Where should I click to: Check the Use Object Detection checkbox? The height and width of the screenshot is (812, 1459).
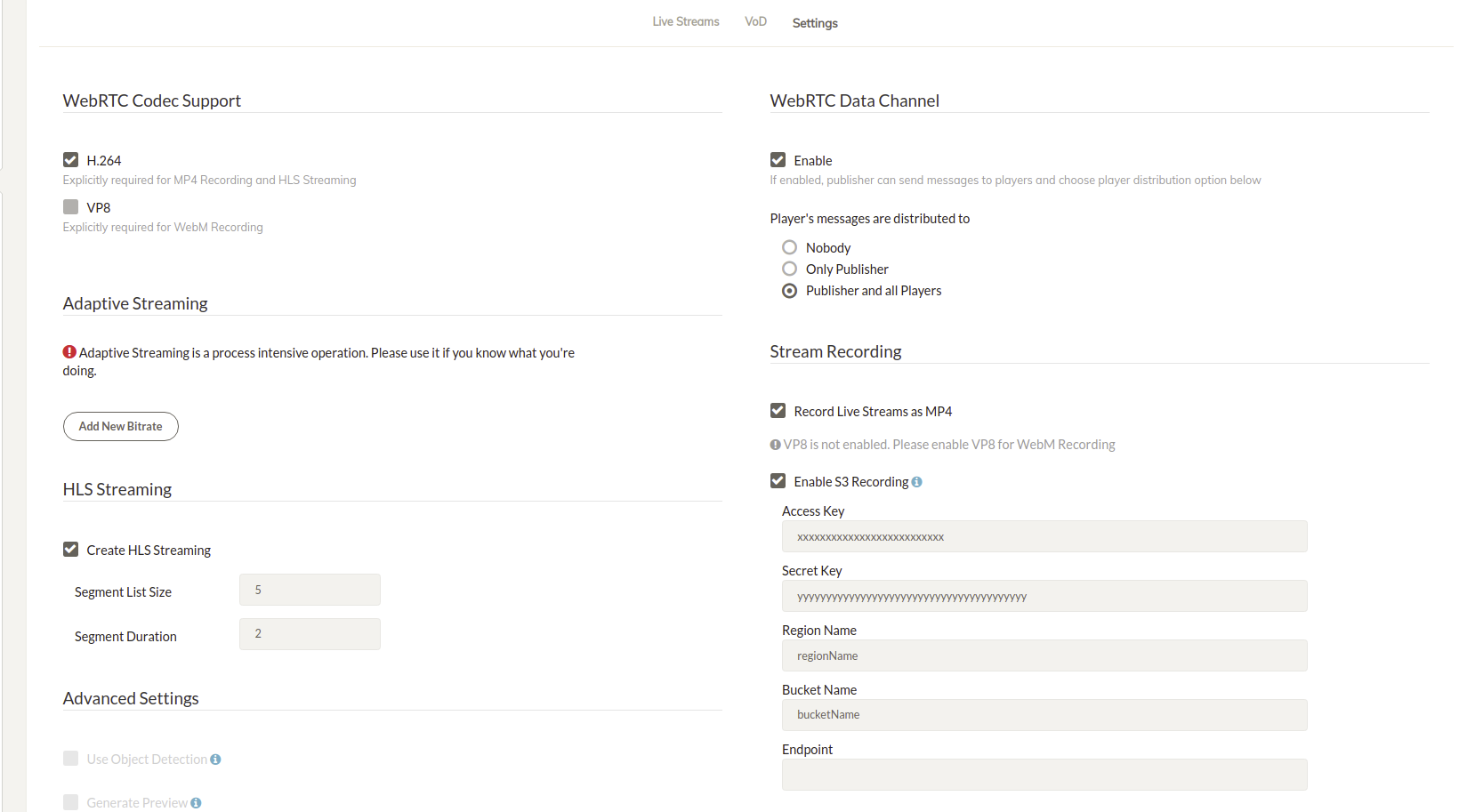[70, 759]
